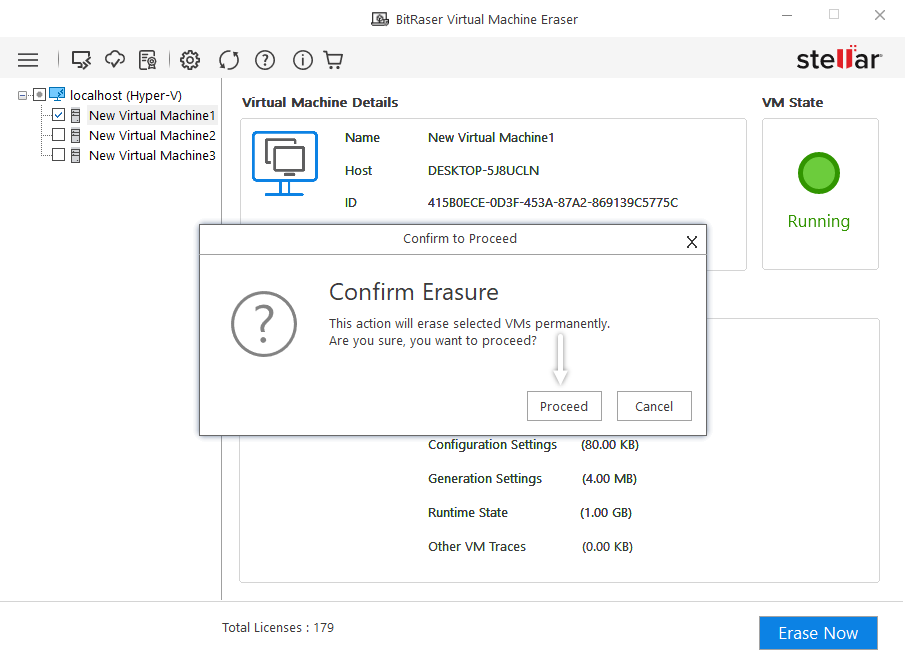Click the Virtual Machine Details heading
Image resolution: width=906 pixels, height=661 pixels.
[x=320, y=103]
